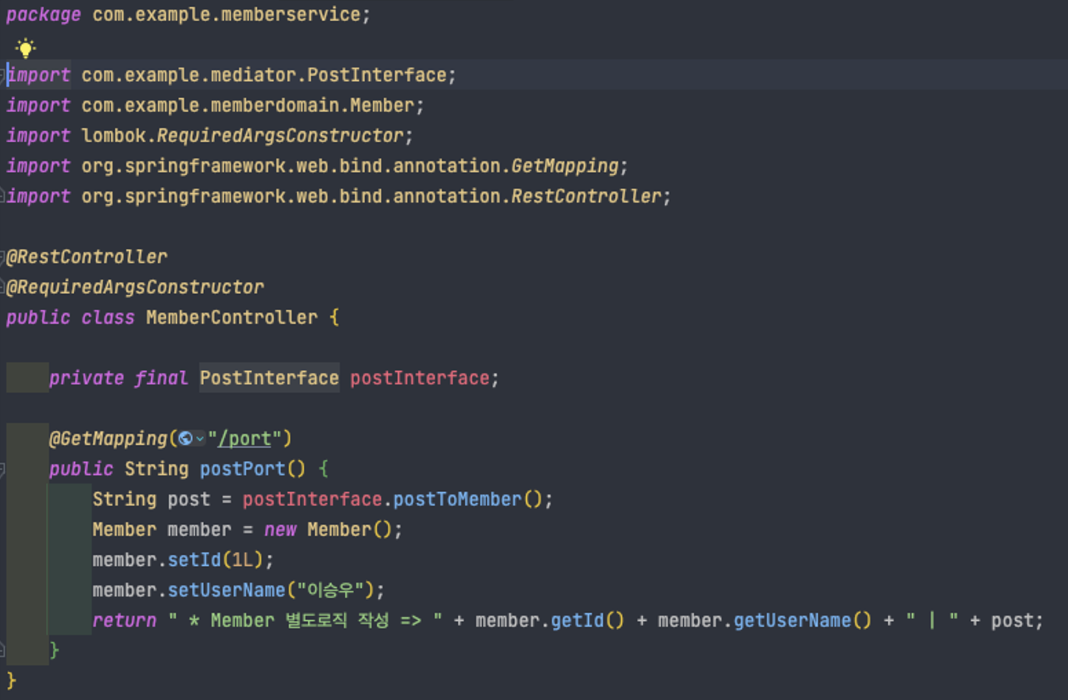Viewport: 1068px width, 700px height.
Task: Click RequiredArgsConstructor in the lombok import
Action: 281,136
